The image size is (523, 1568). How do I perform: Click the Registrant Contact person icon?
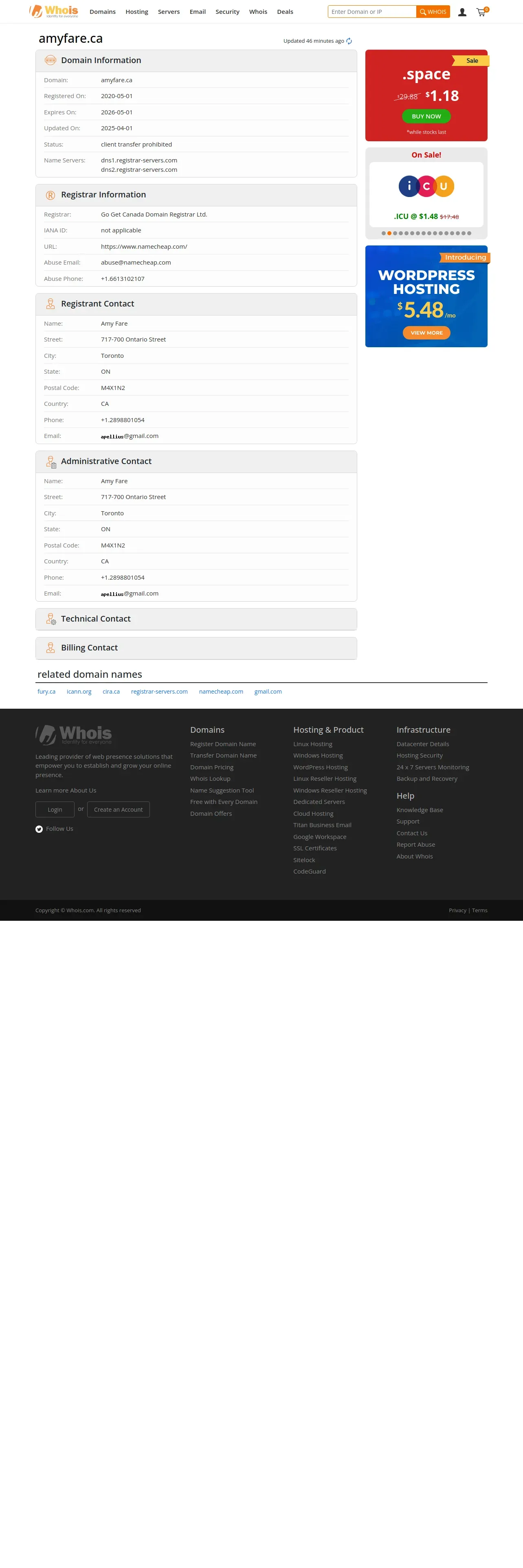click(x=51, y=304)
